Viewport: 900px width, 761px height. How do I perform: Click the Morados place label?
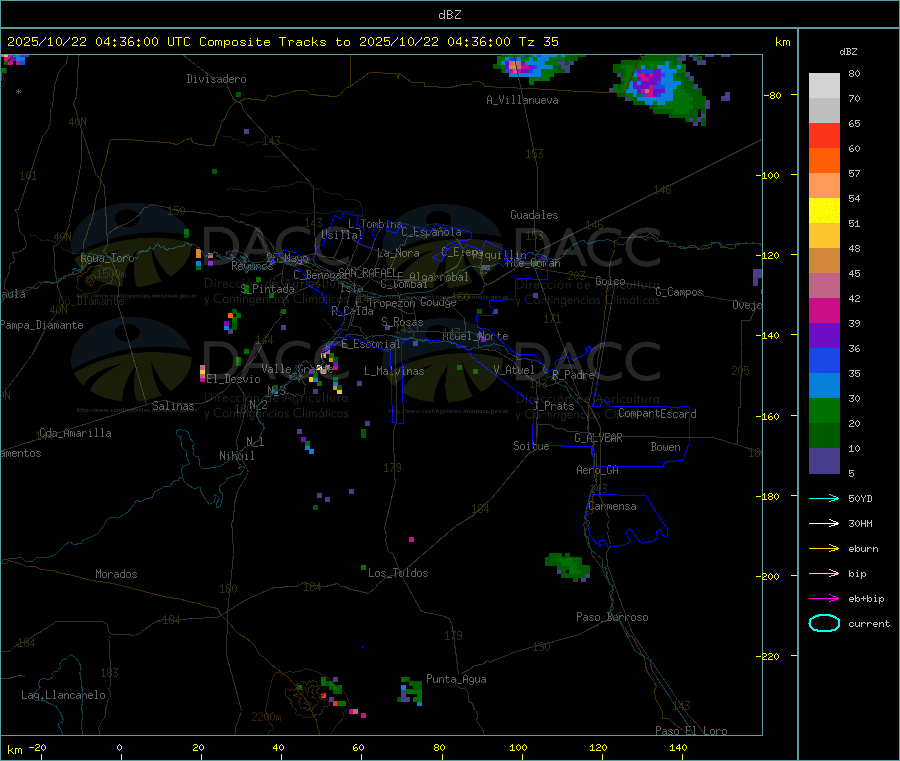117,574
